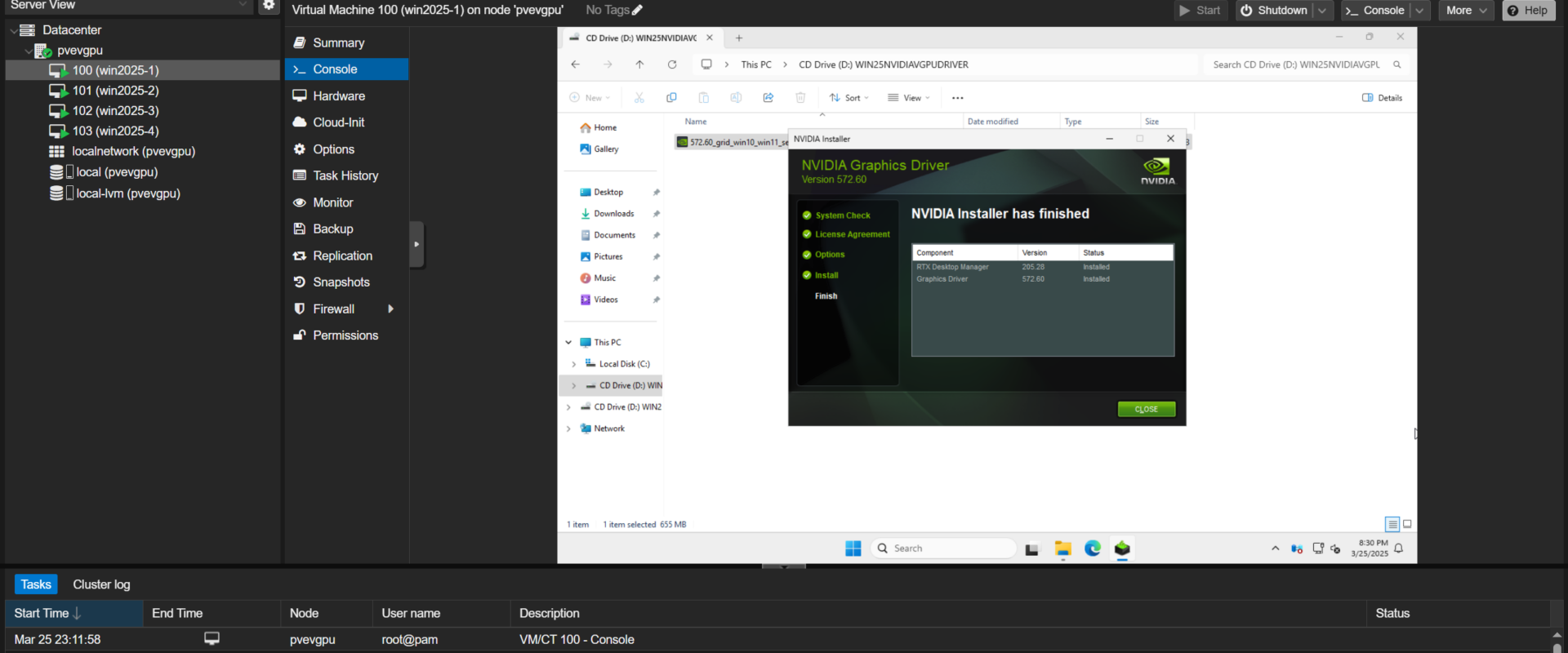This screenshot has width=1568, height=653.
Task: Click Explorer back arrow
Action: (x=575, y=64)
